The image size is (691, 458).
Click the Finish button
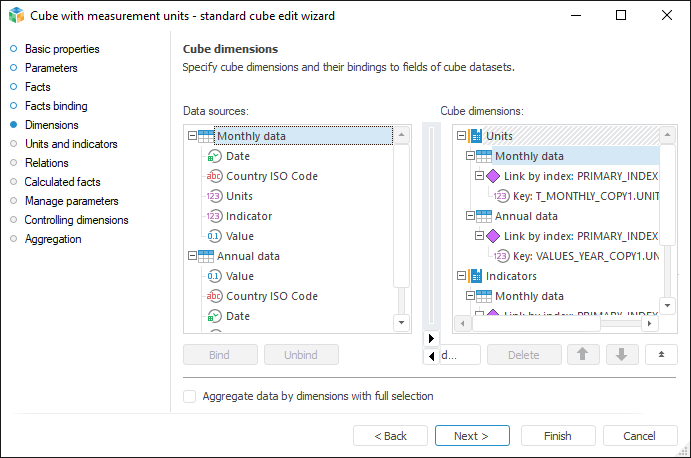click(x=558, y=436)
